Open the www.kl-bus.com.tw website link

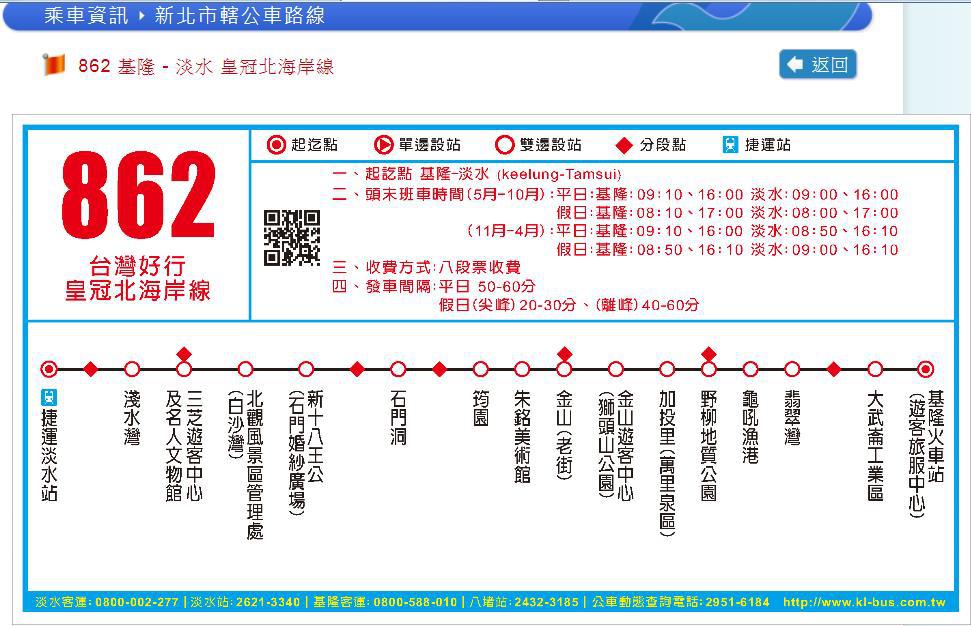point(864,602)
